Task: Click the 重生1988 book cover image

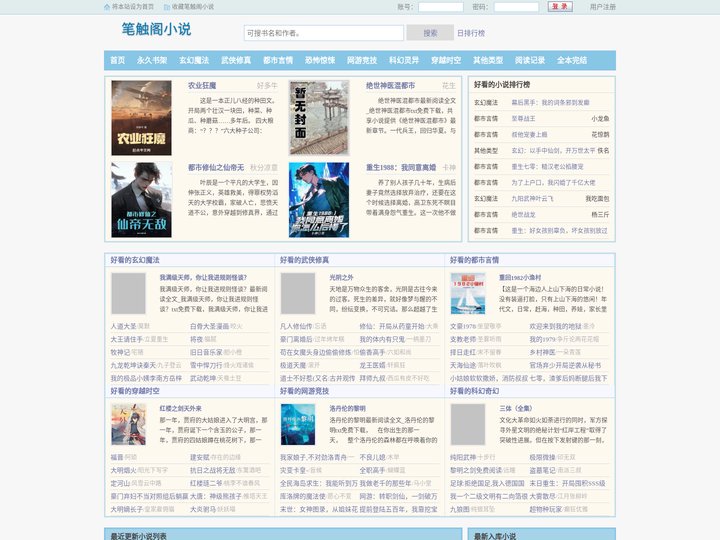Action: 319,200
